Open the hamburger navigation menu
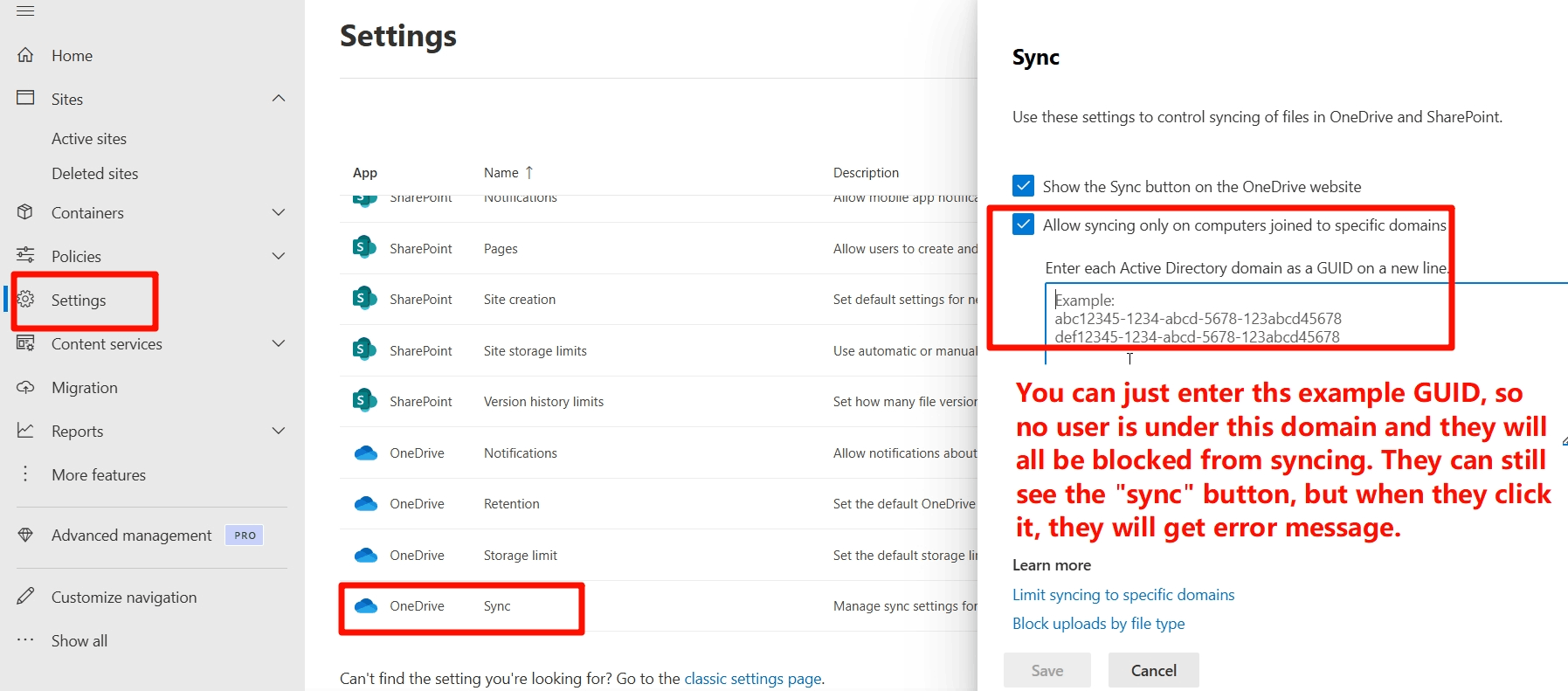Viewport: 1568px width, 691px height. [x=25, y=10]
